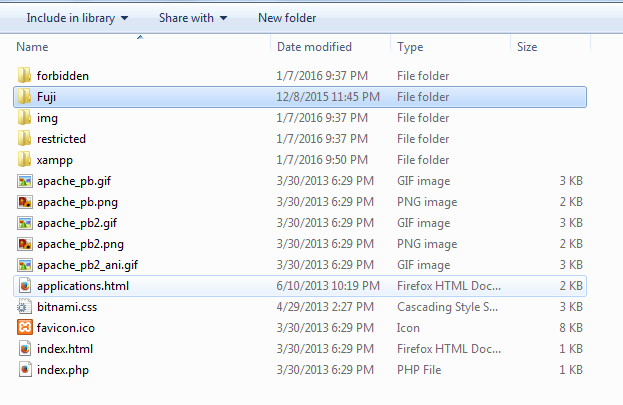
Task: Sort files by Type column header
Action: 410,47
